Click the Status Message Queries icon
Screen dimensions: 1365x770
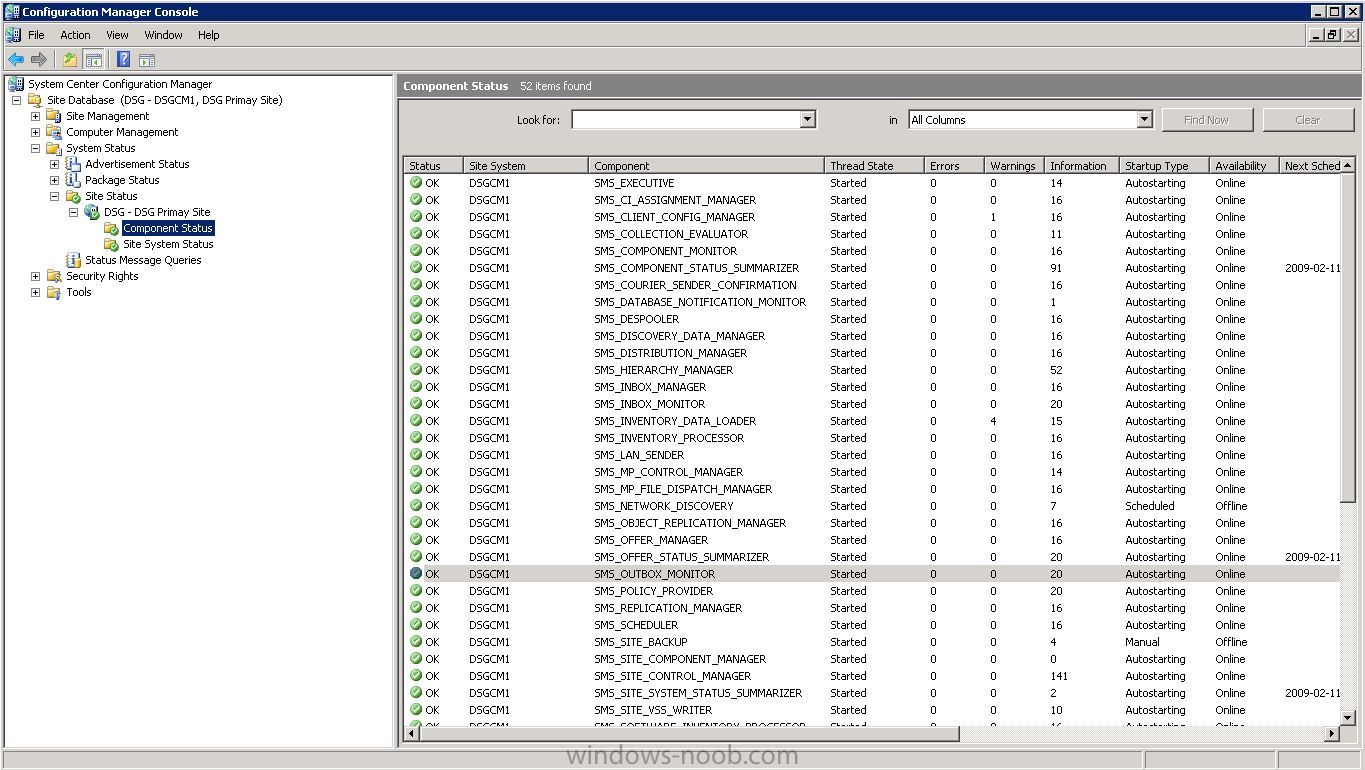[x=73, y=260]
